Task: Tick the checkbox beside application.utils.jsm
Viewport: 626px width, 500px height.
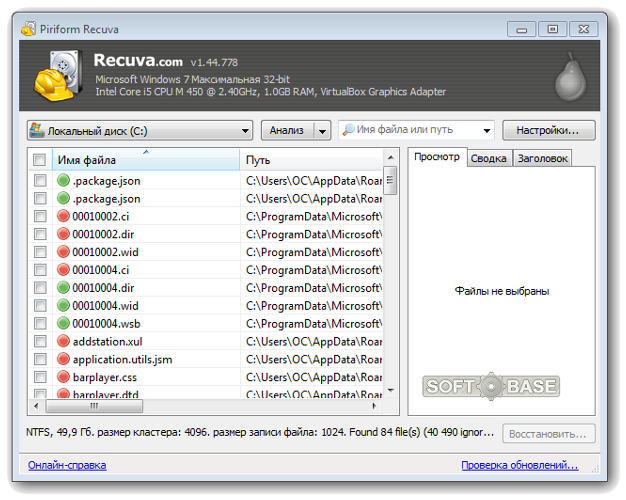Action: tap(40, 359)
